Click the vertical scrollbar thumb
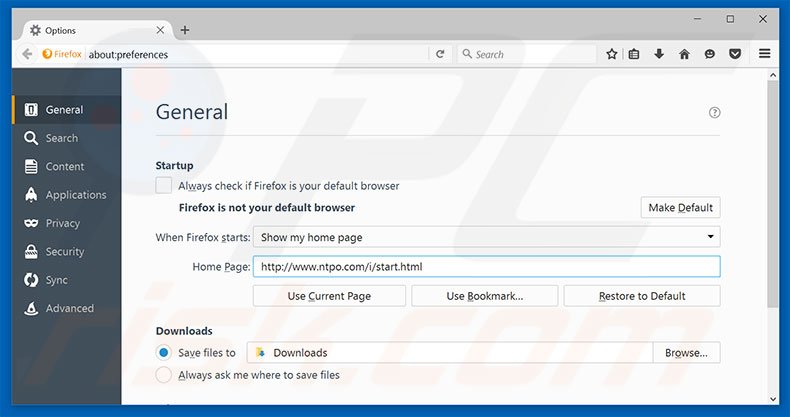This screenshot has width=790, height=417. click(x=773, y=194)
